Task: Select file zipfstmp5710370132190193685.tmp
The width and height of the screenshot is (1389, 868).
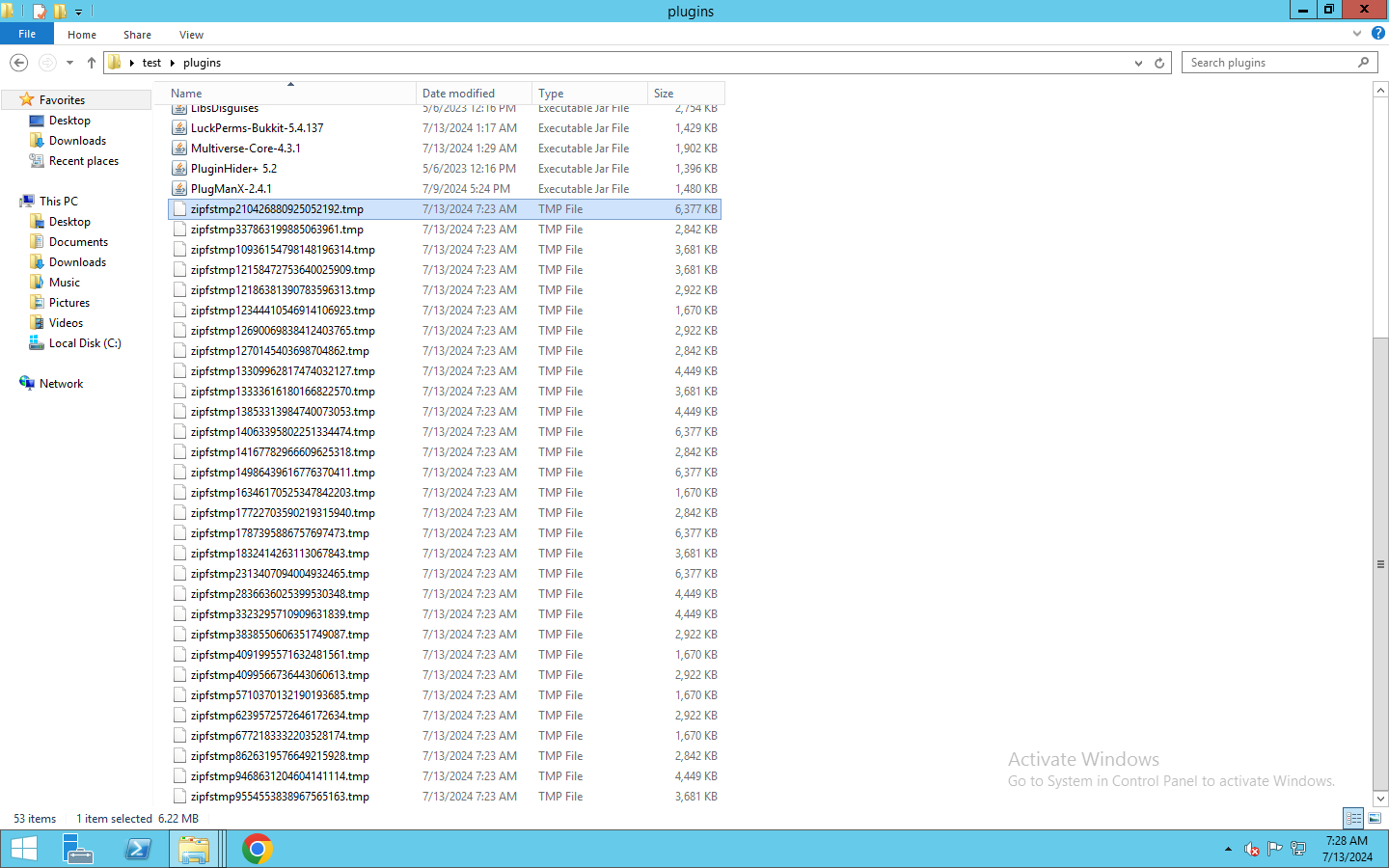Action: (x=280, y=695)
